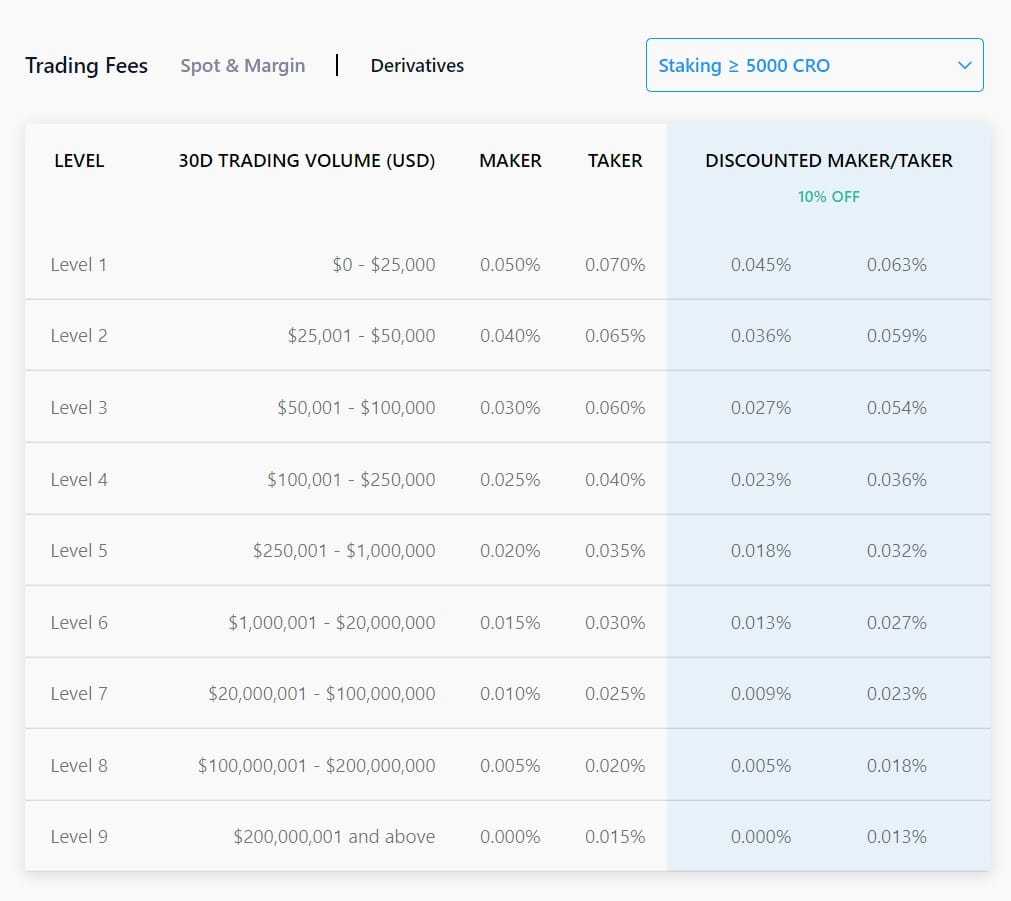
Task: Click Level 7 maker fee 0.010%
Action: (x=510, y=693)
